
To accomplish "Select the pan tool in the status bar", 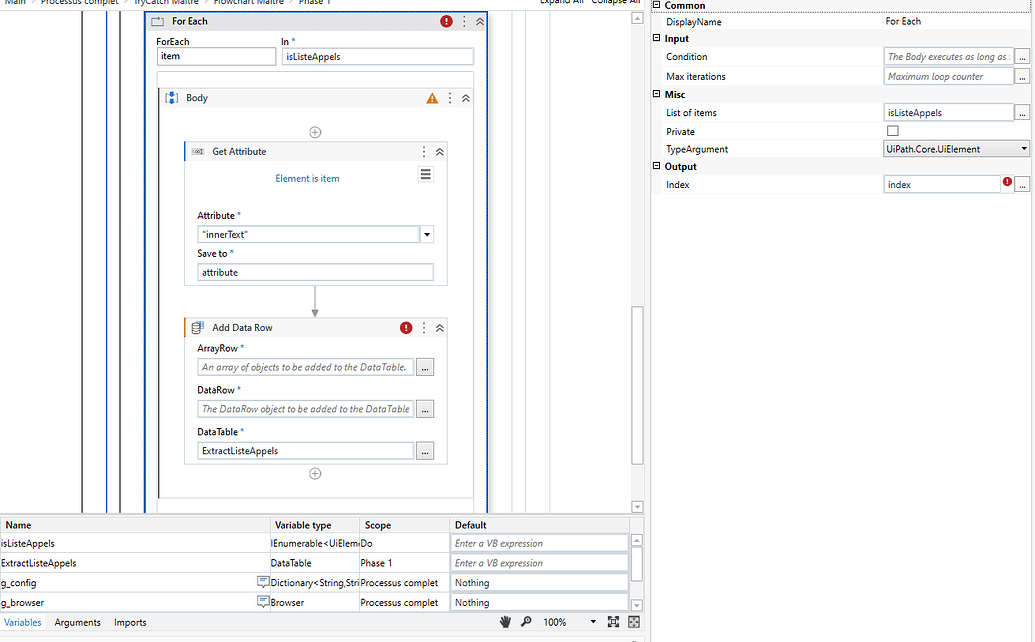I will [507, 621].
